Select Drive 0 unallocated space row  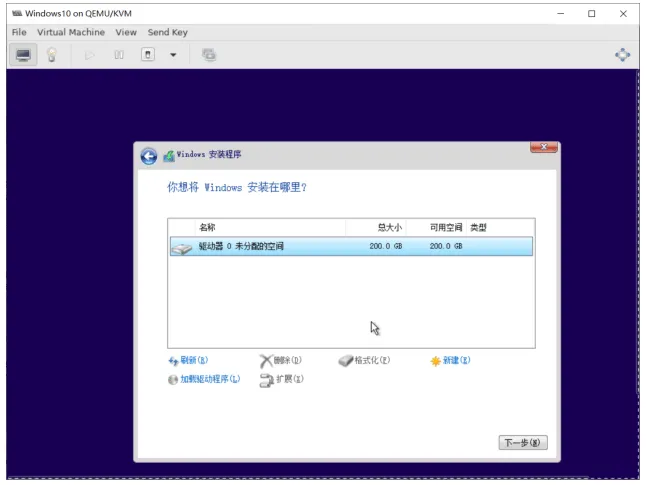click(x=351, y=246)
